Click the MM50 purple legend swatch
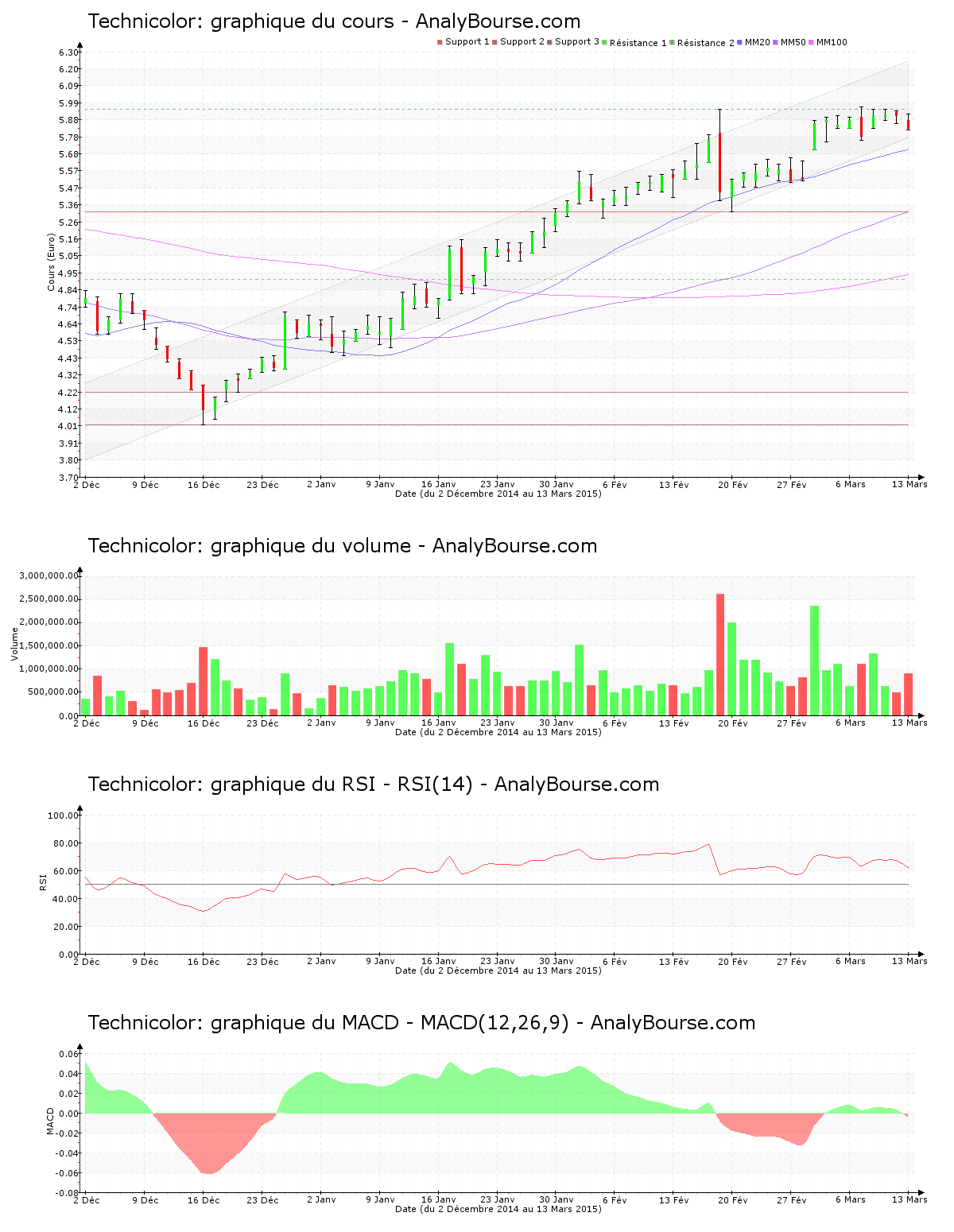Viewport: 954px width, 1232px height. tap(775, 42)
